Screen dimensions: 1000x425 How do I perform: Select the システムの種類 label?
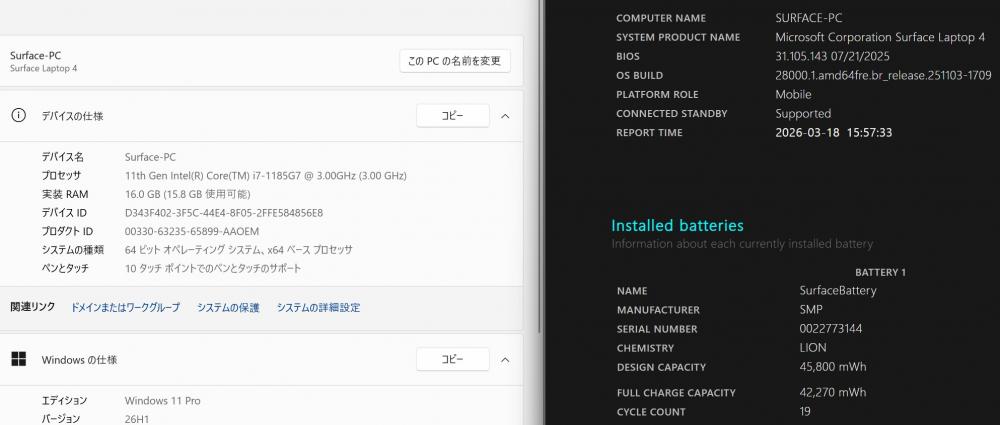[x=72, y=250]
